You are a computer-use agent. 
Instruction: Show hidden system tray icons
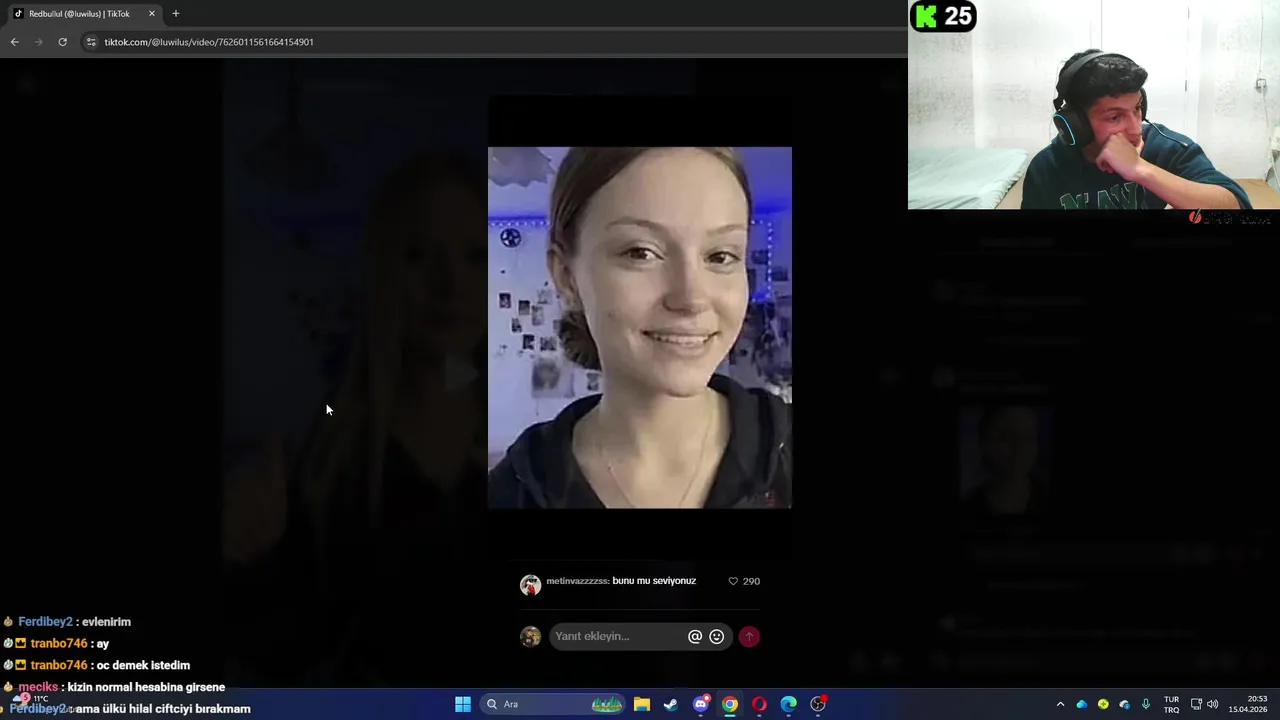tap(1060, 704)
